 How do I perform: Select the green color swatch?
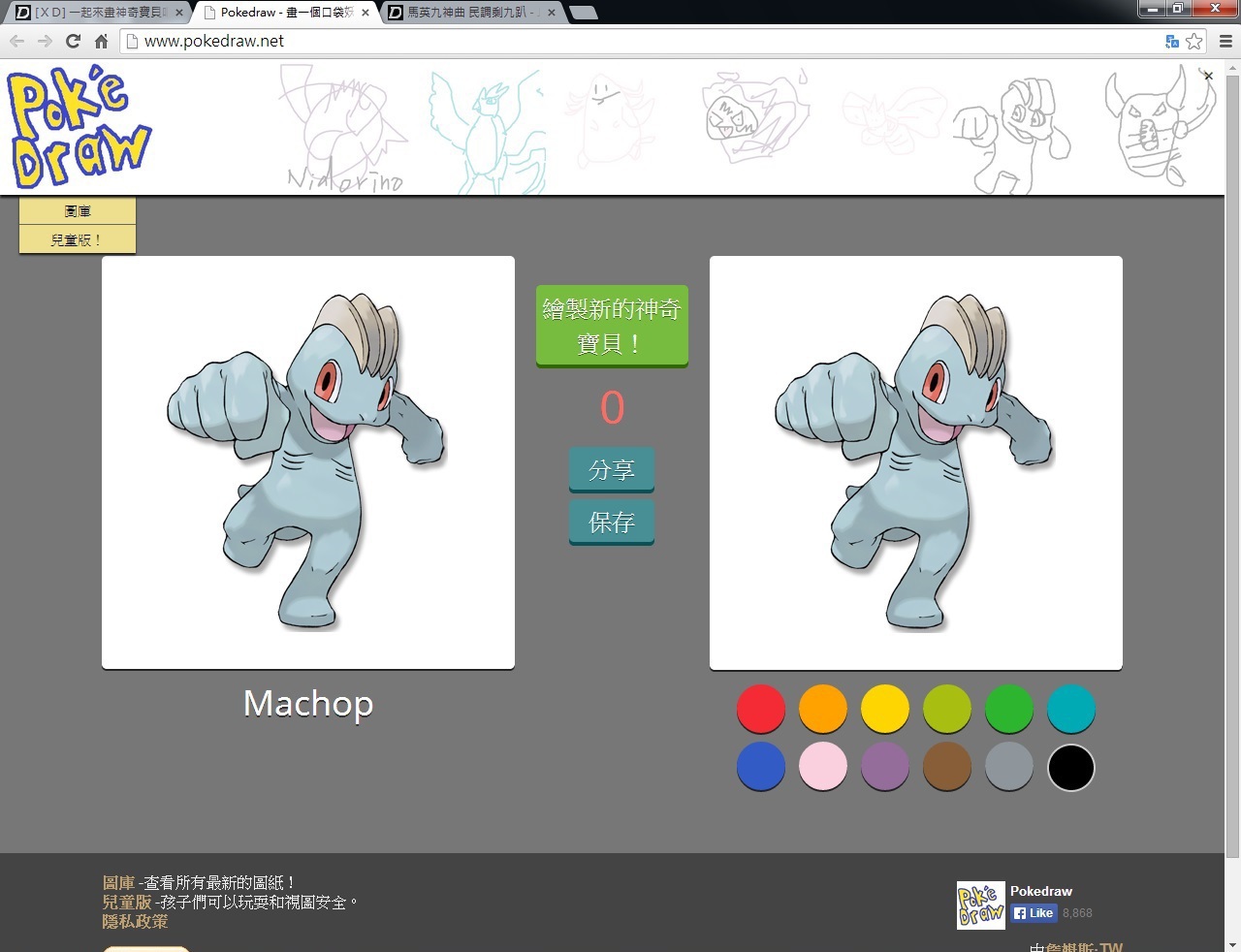pos(1009,709)
